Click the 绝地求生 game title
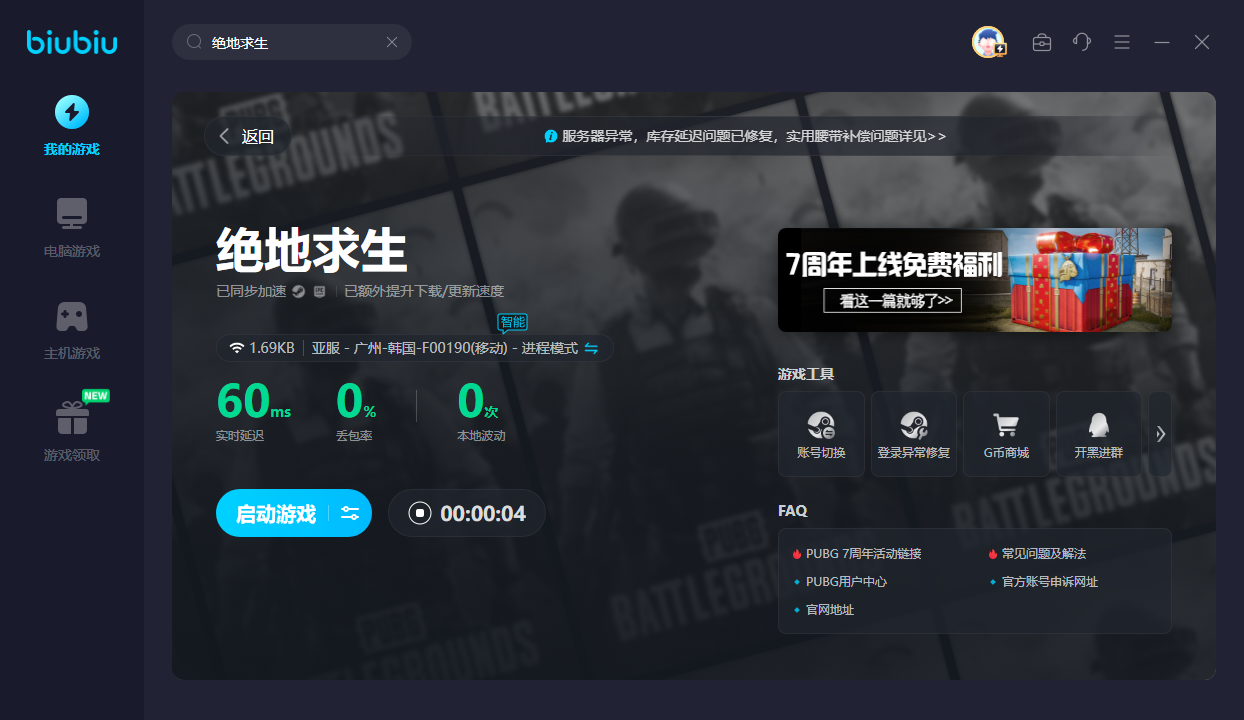1244x720 pixels. click(312, 250)
